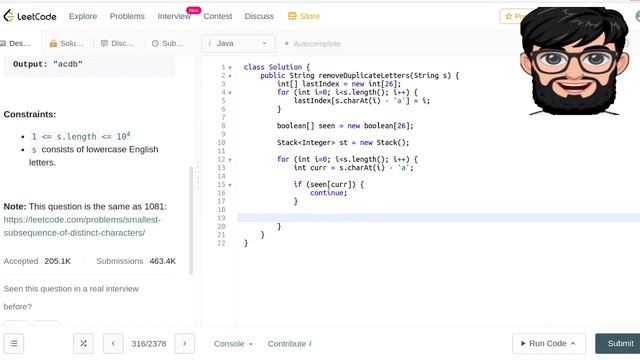Open the Discuss page
Viewport: 640px width, 360px height.
pyautogui.click(x=259, y=16)
